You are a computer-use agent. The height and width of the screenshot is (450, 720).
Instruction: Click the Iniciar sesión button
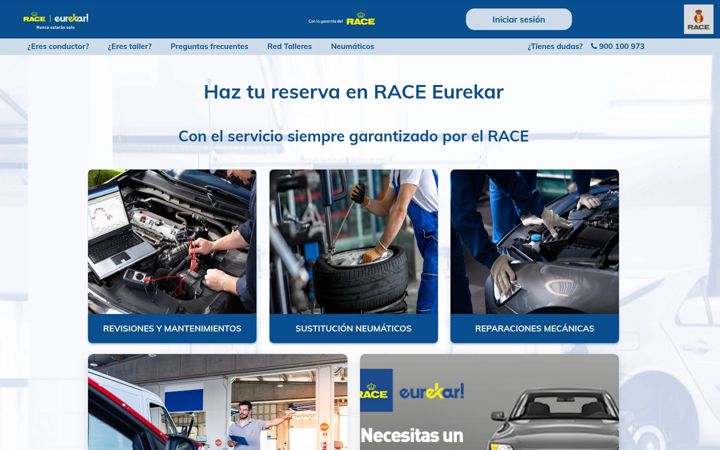click(x=519, y=19)
